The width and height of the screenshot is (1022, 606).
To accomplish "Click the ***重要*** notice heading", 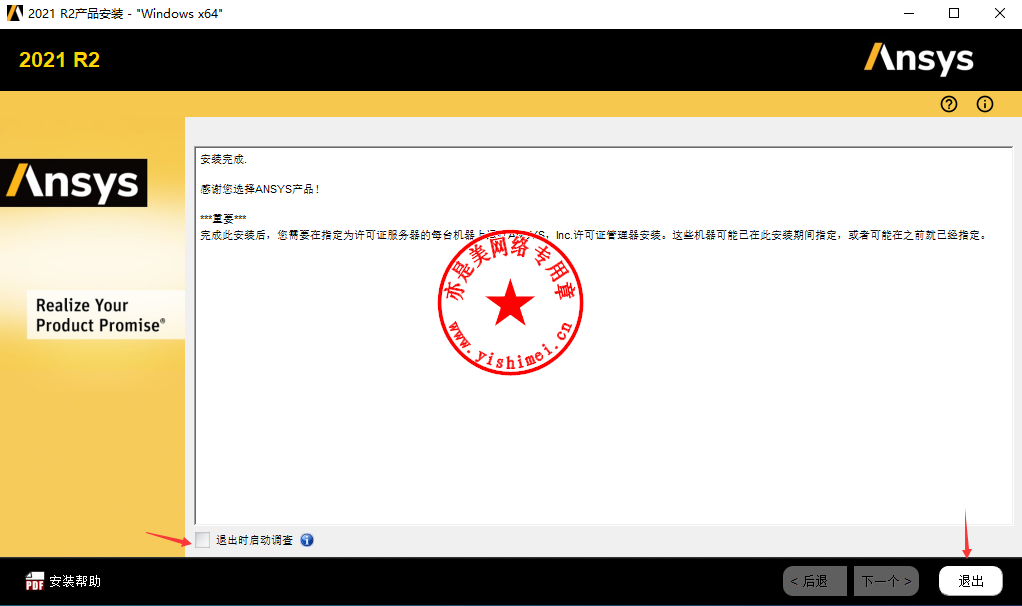I will point(223,219).
